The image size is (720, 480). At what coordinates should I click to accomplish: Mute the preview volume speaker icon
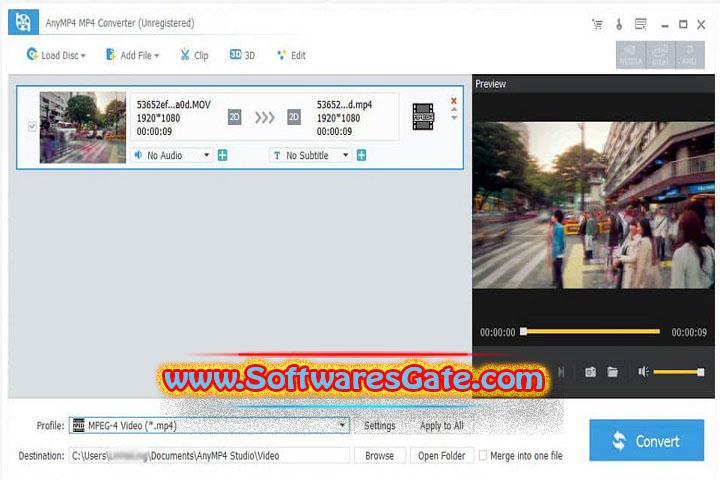tap(643, 372)
